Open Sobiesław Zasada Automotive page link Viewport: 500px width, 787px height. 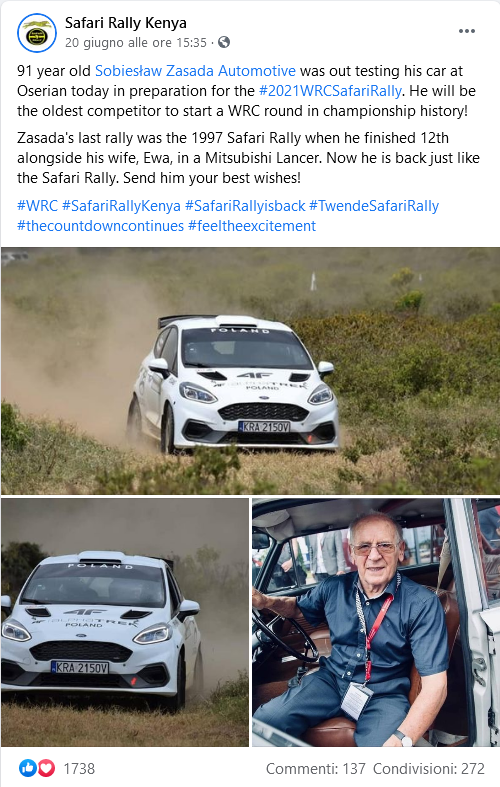click(195, 71)
